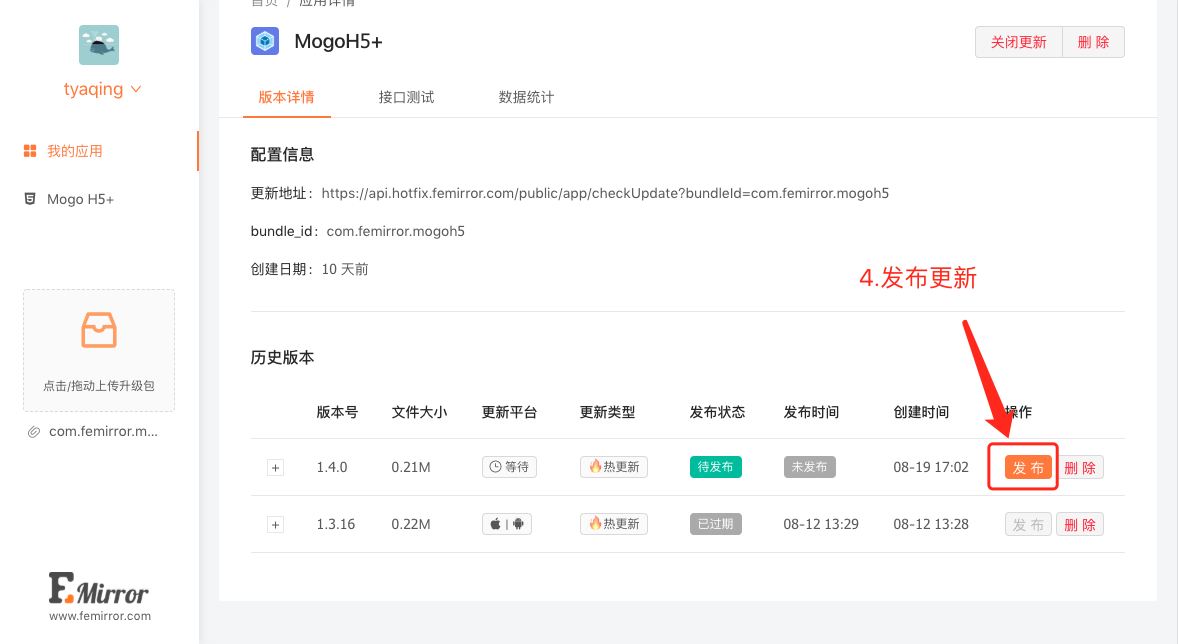
Task: Click the paperclip attachment icon
Action: [34, 432]
